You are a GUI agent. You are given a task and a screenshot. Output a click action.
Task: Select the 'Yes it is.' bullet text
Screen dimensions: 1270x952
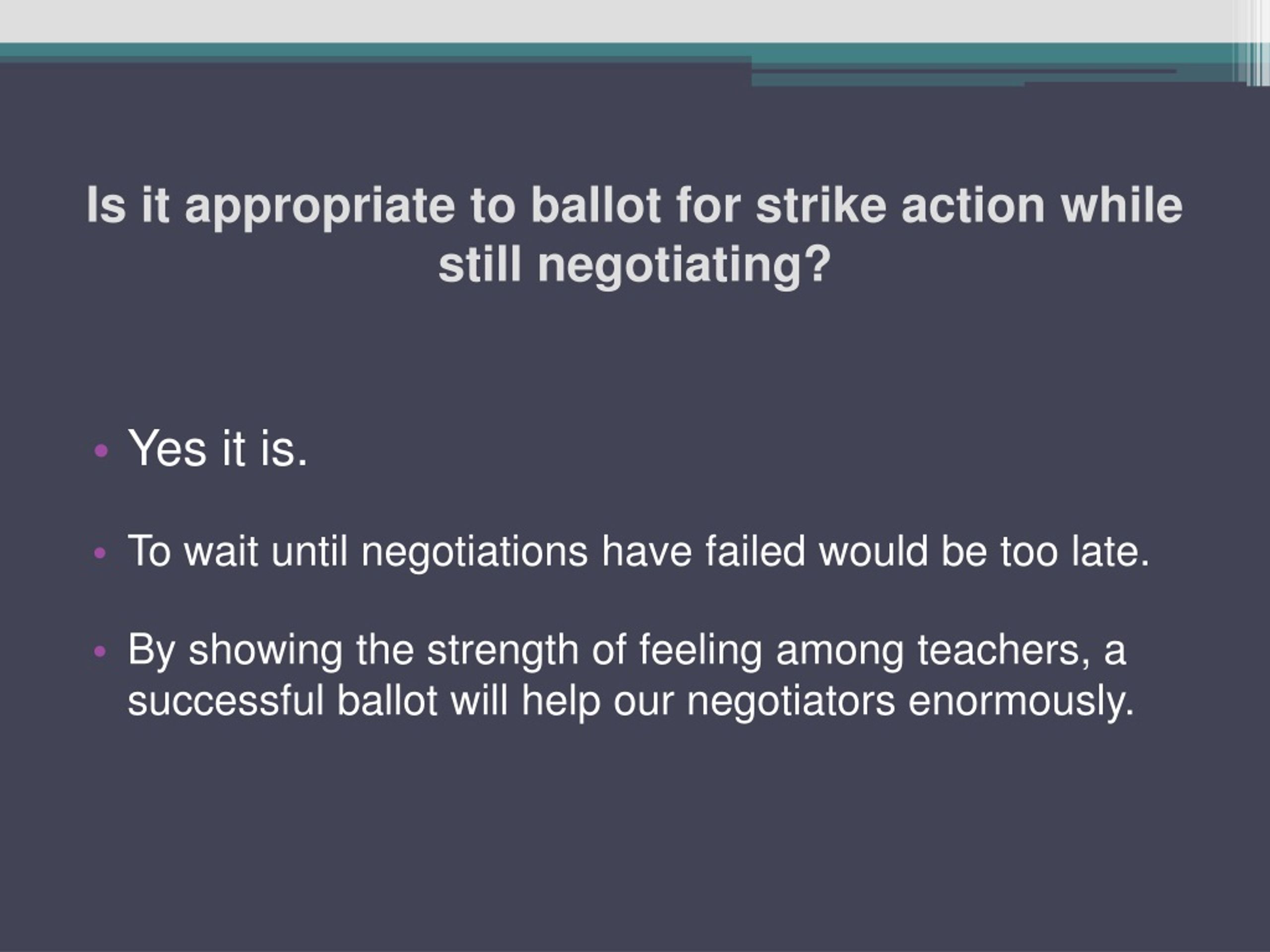[x=218, y=449]
